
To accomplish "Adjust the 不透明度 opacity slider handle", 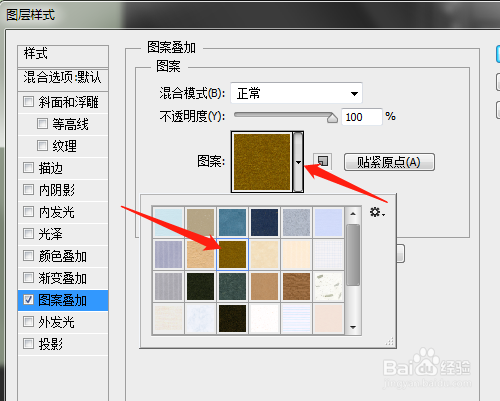I will (332, 118).
